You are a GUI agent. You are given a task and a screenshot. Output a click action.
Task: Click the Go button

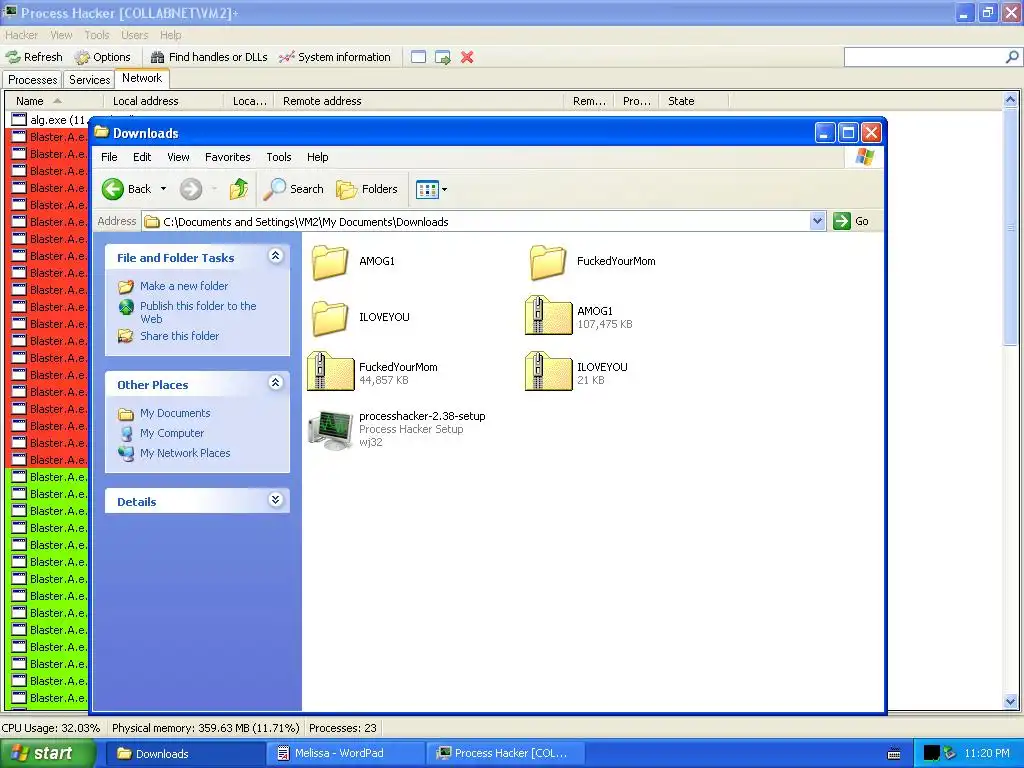coord(851,221)
